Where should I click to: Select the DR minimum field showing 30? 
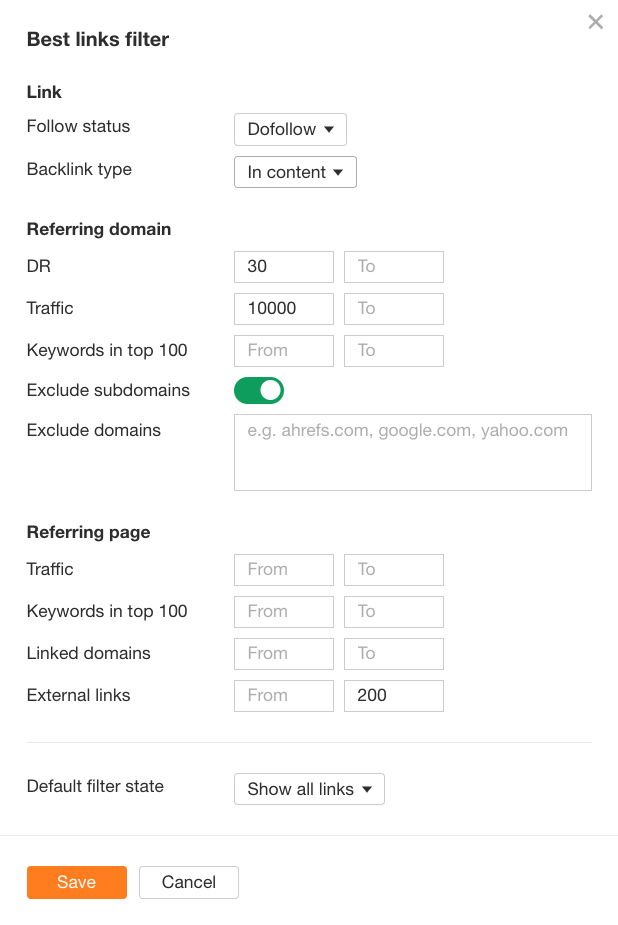[x=283, y=267]
